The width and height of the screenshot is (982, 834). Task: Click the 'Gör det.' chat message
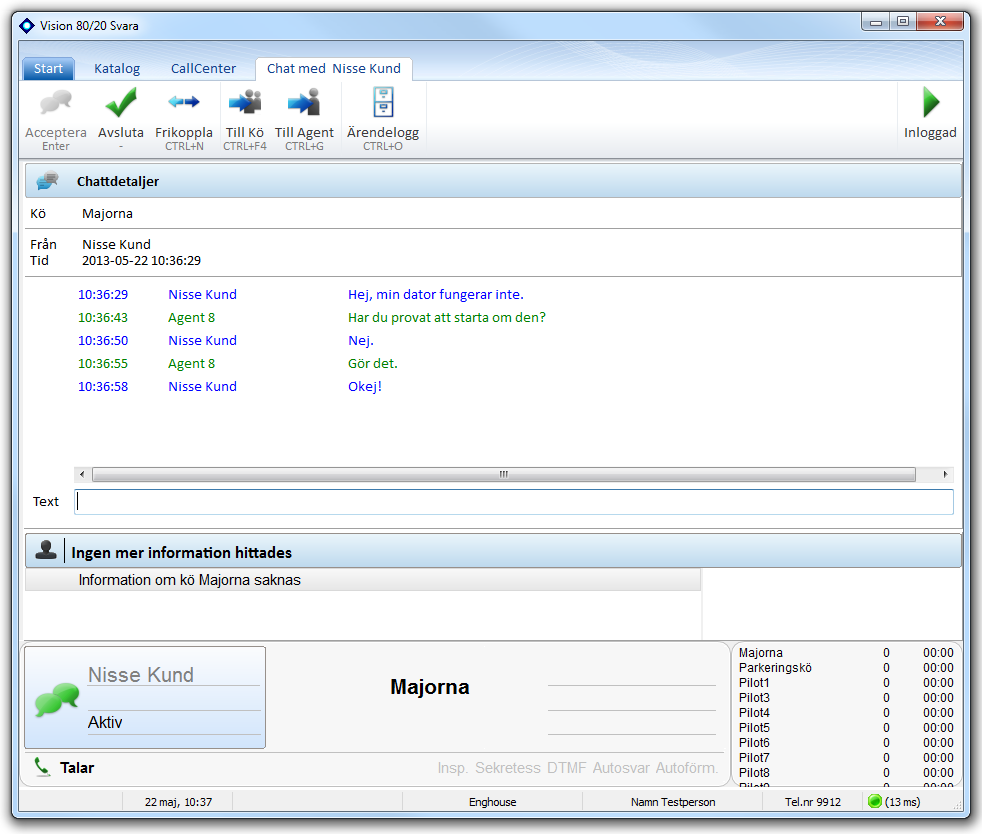click(373, 363)
